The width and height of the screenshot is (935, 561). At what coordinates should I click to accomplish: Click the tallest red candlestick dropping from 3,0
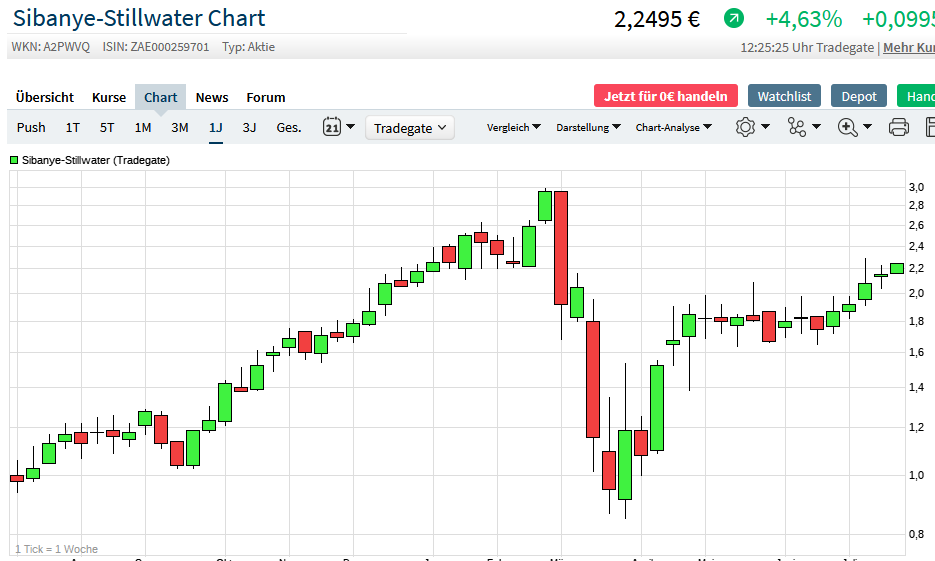tap(561, 247)
